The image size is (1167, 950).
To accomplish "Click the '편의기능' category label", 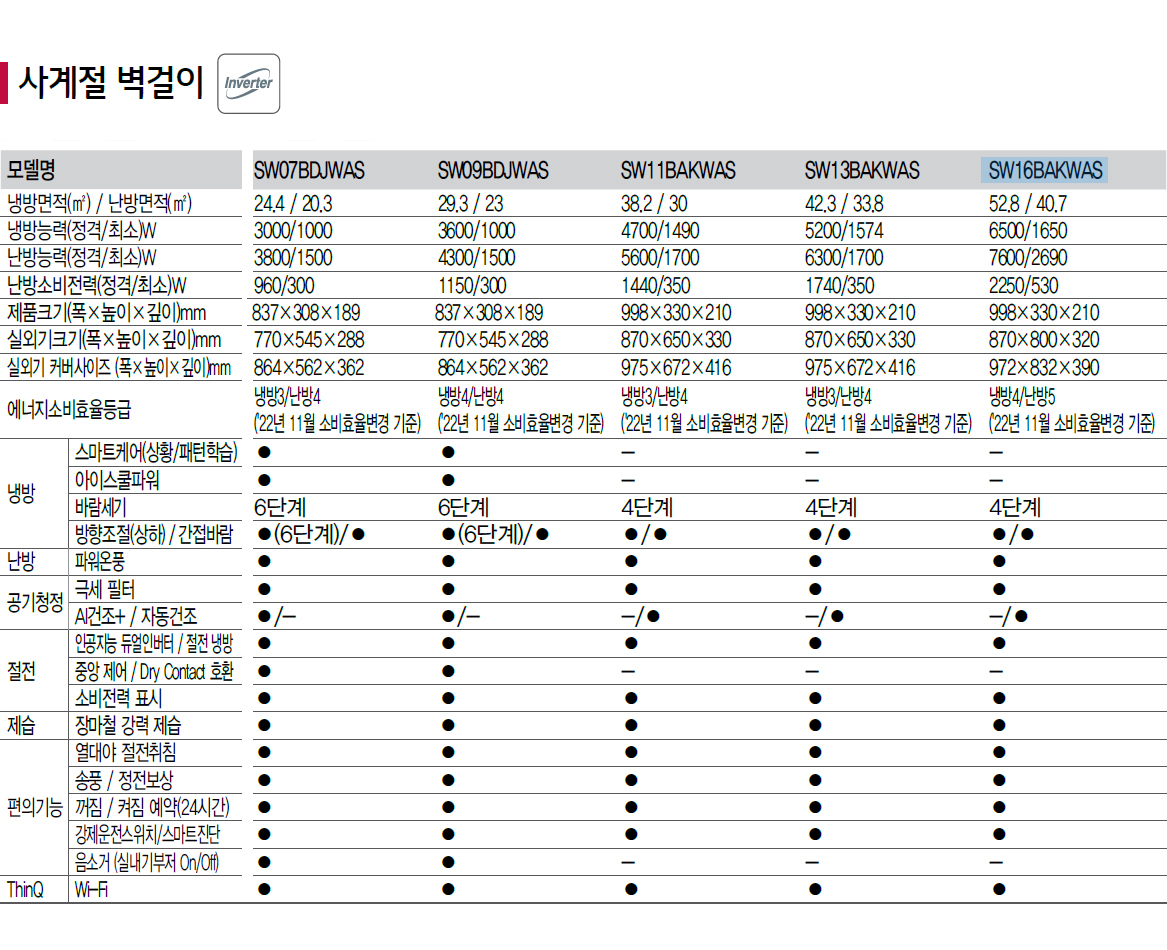I will click(x=35, y=807).
